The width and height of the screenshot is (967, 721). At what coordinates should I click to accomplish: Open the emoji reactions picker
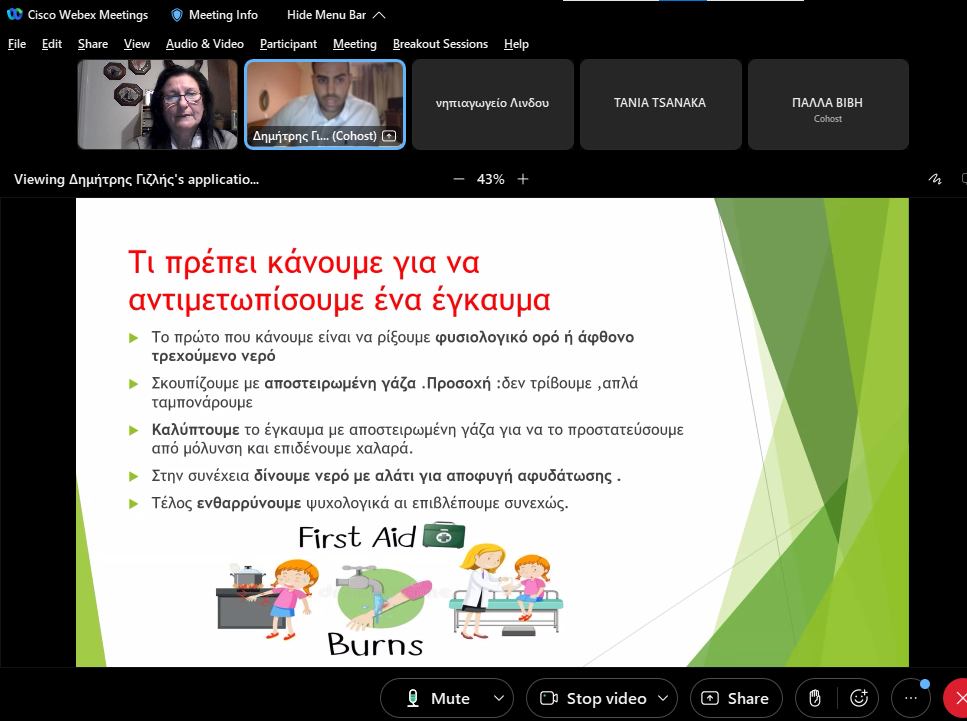tap(858, 698)
